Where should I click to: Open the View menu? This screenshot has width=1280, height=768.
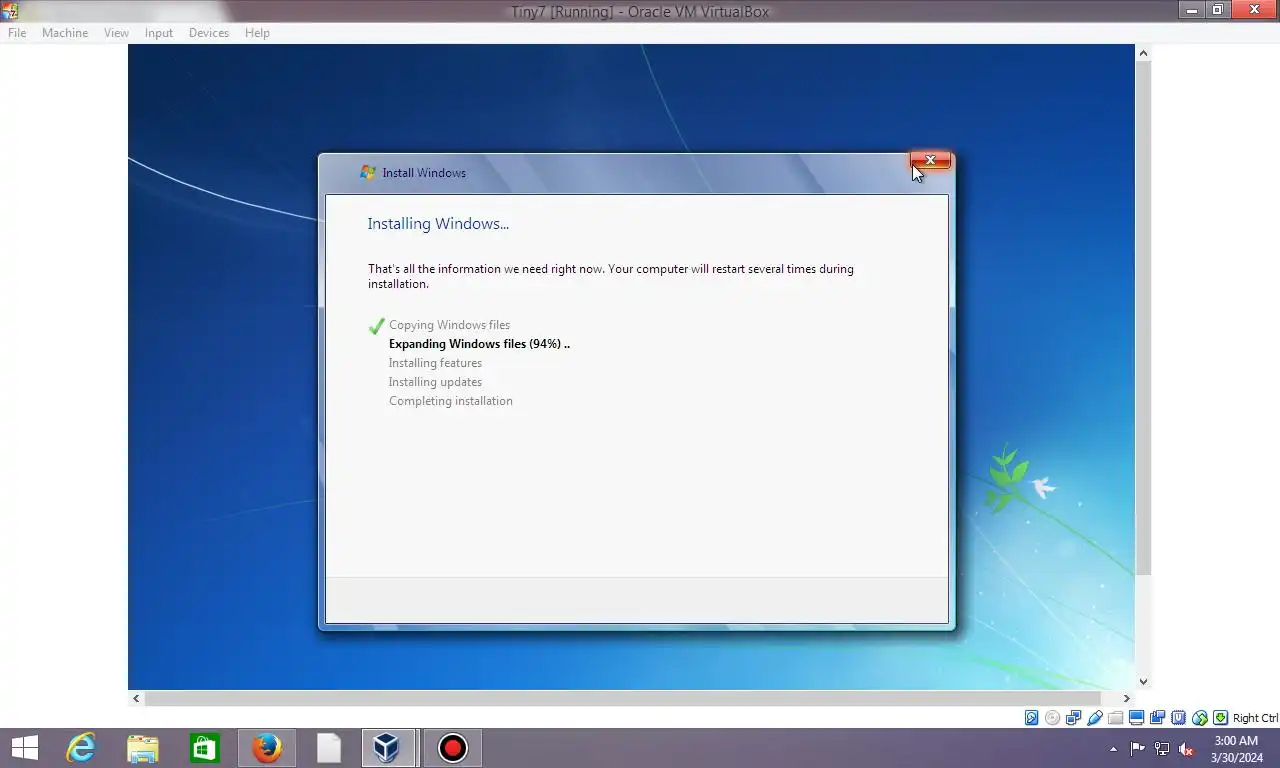pyautogui.click(x=116, y=33)
